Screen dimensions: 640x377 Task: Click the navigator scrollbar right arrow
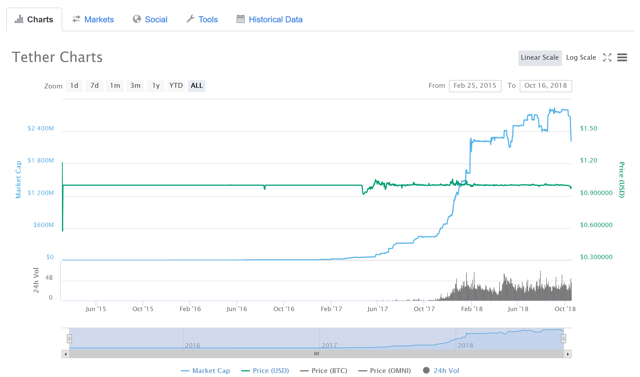point(568,354)
